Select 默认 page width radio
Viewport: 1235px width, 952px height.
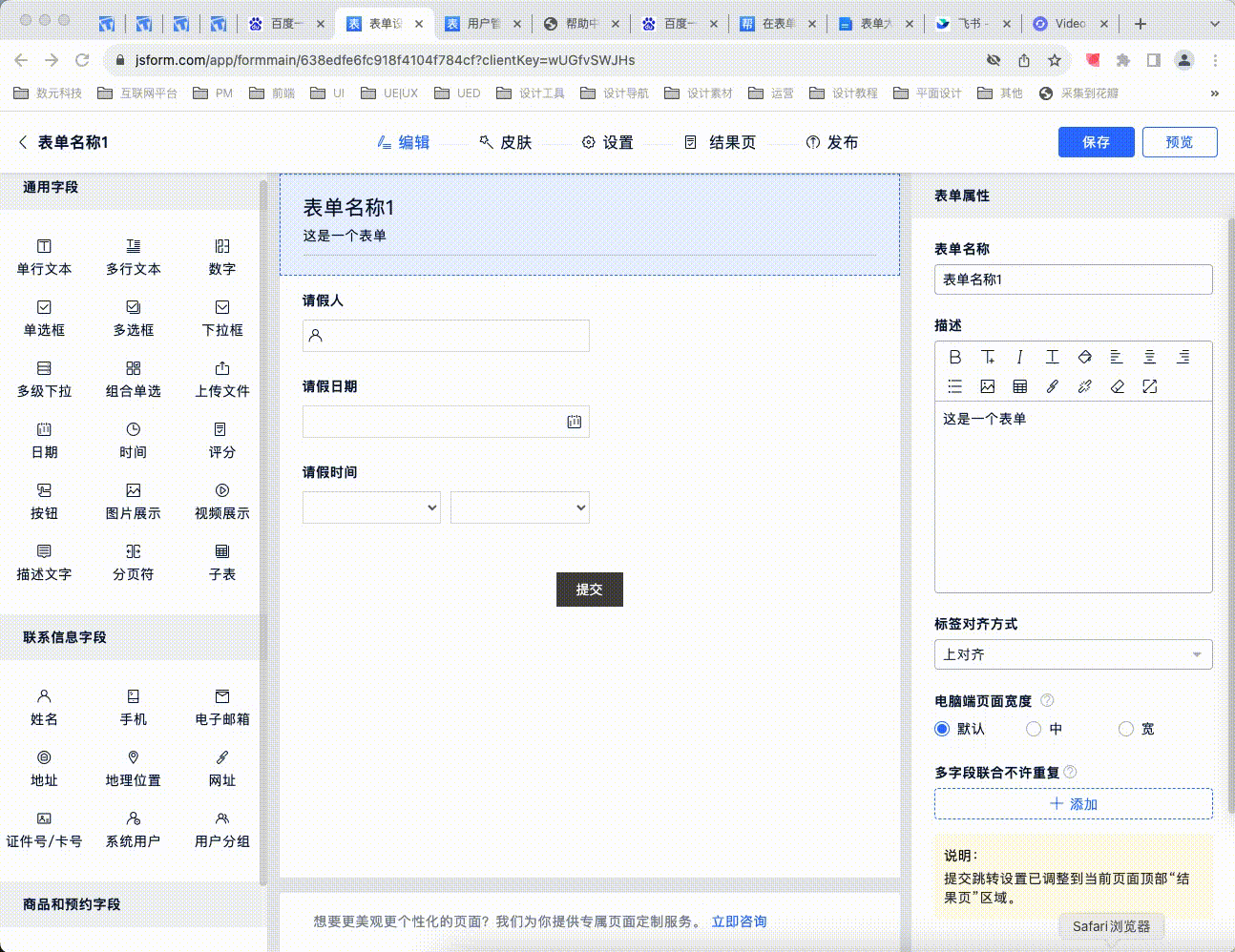(x=942, y=729)
